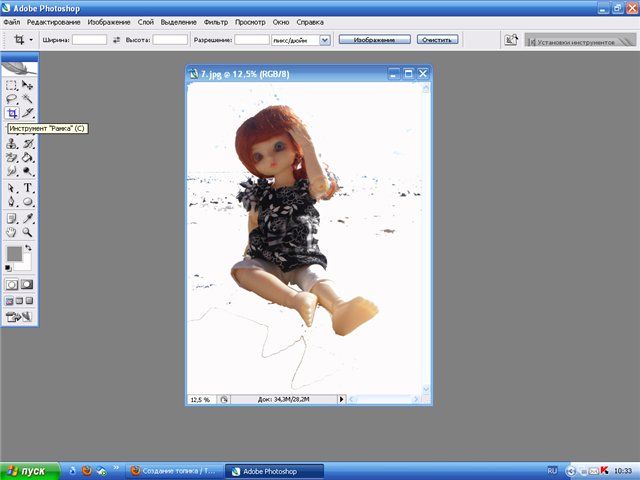Expand the document status bar info arrow
The height and width of the screenshot is (480, 640).
pos(341,399)
